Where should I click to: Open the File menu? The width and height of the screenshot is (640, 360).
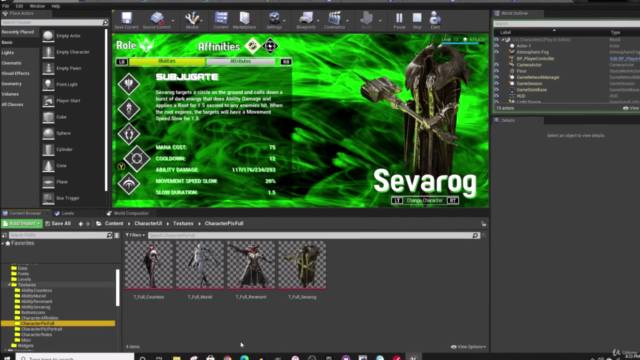tap(6, 6)
